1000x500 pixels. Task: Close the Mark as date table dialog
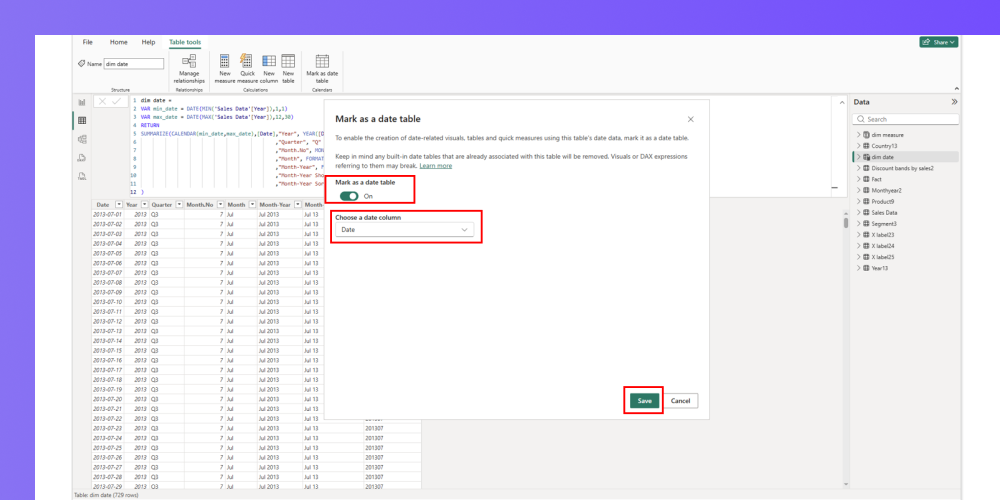pos(691,119)
